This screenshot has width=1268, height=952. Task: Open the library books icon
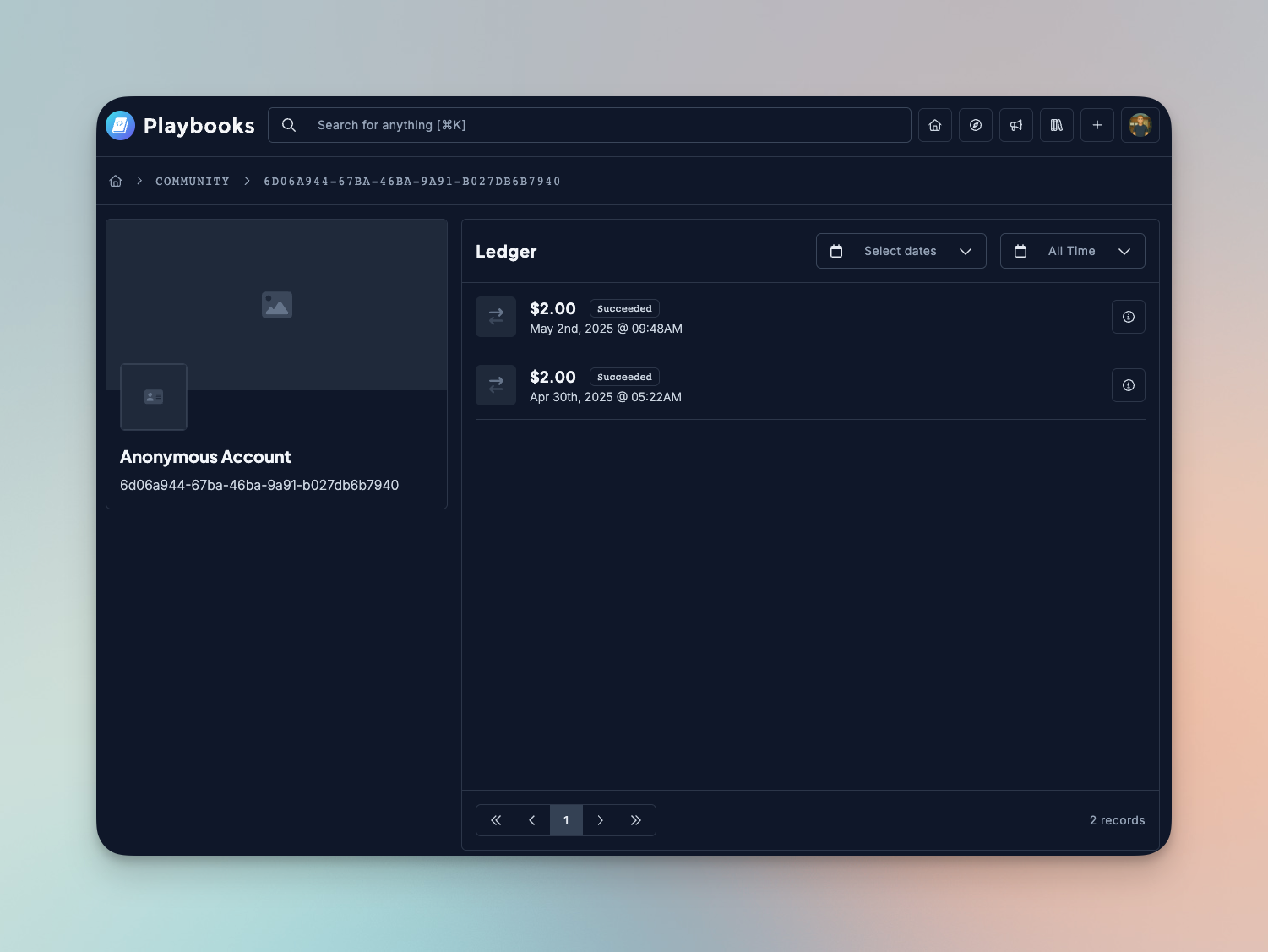point(1057,125)
